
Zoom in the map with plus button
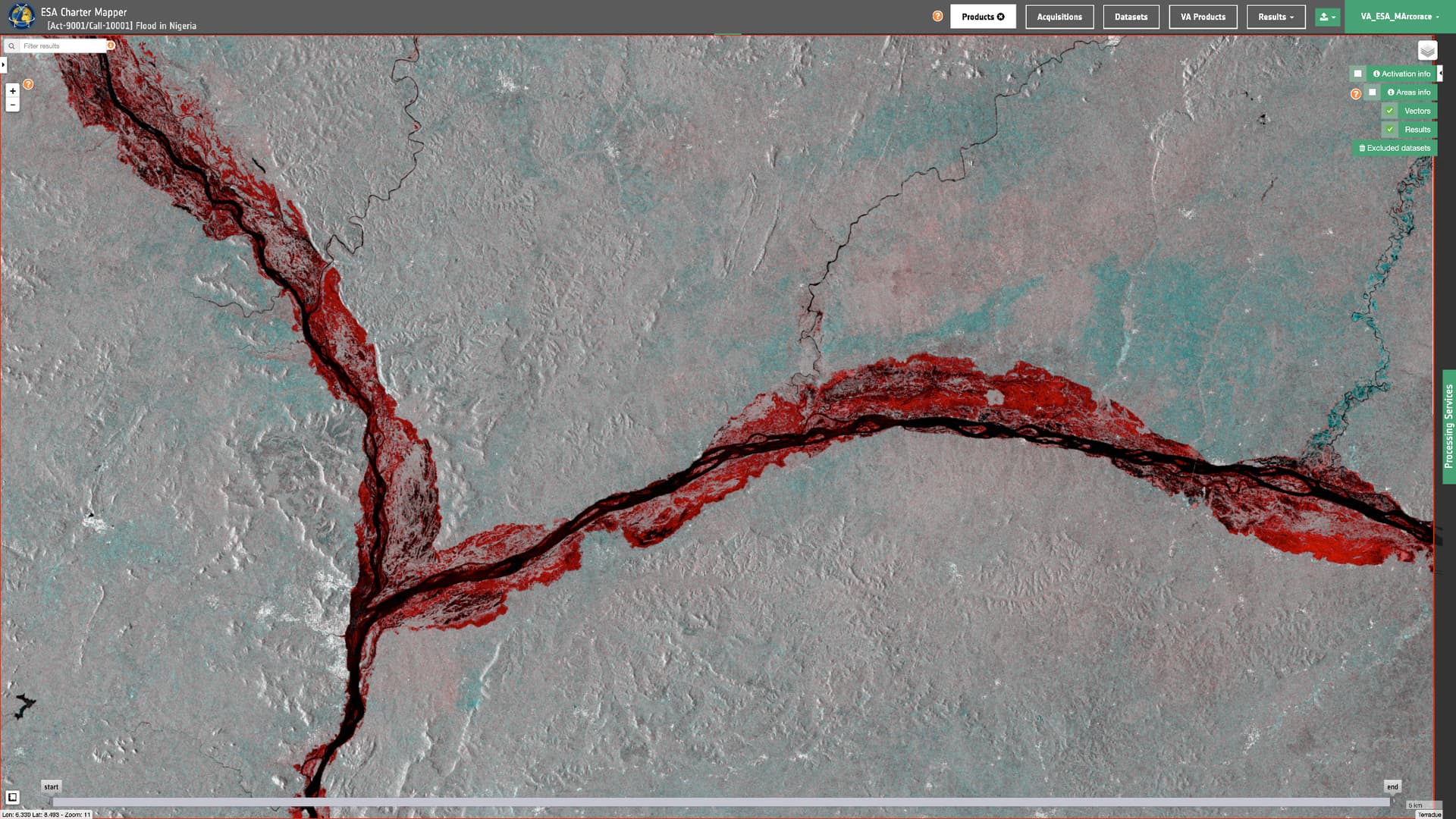[x=12, y=91]
